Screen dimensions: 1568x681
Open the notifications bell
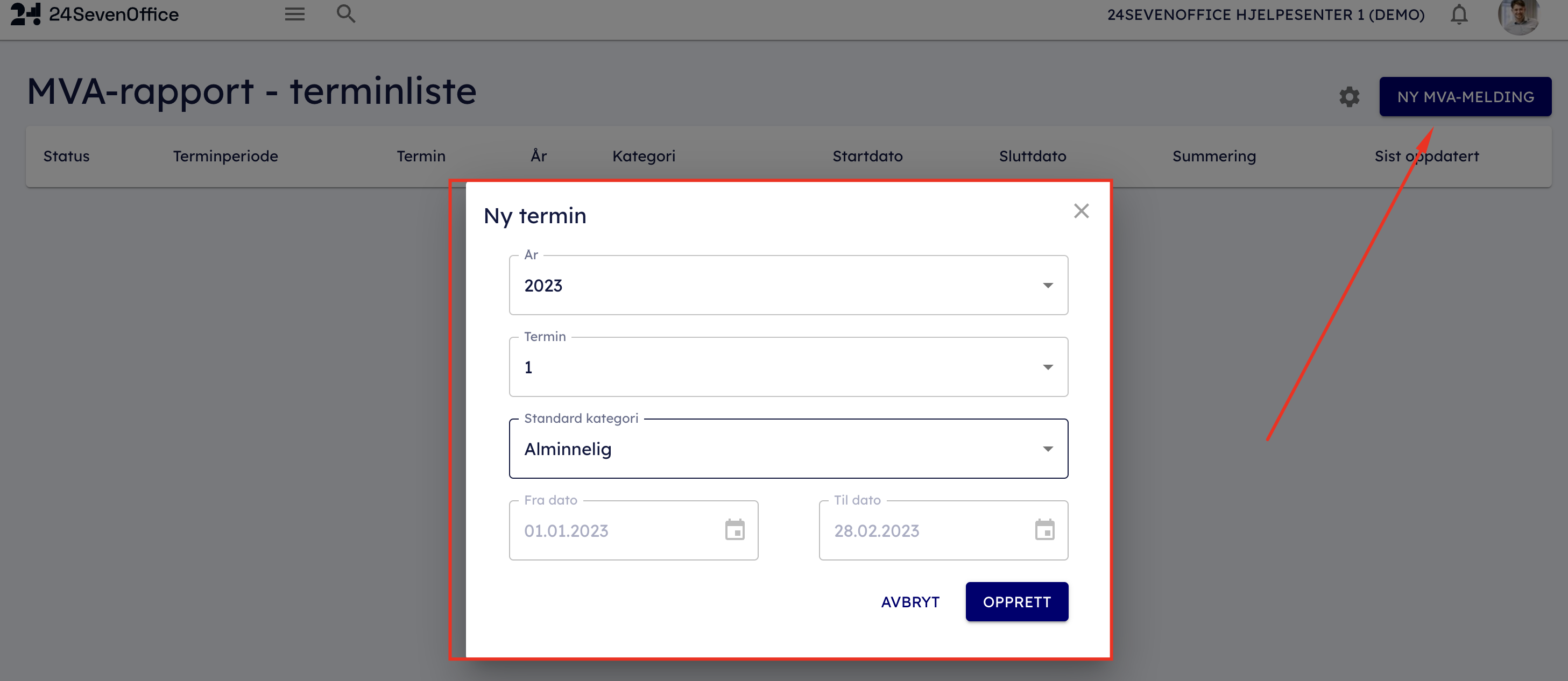point(1458,14)
